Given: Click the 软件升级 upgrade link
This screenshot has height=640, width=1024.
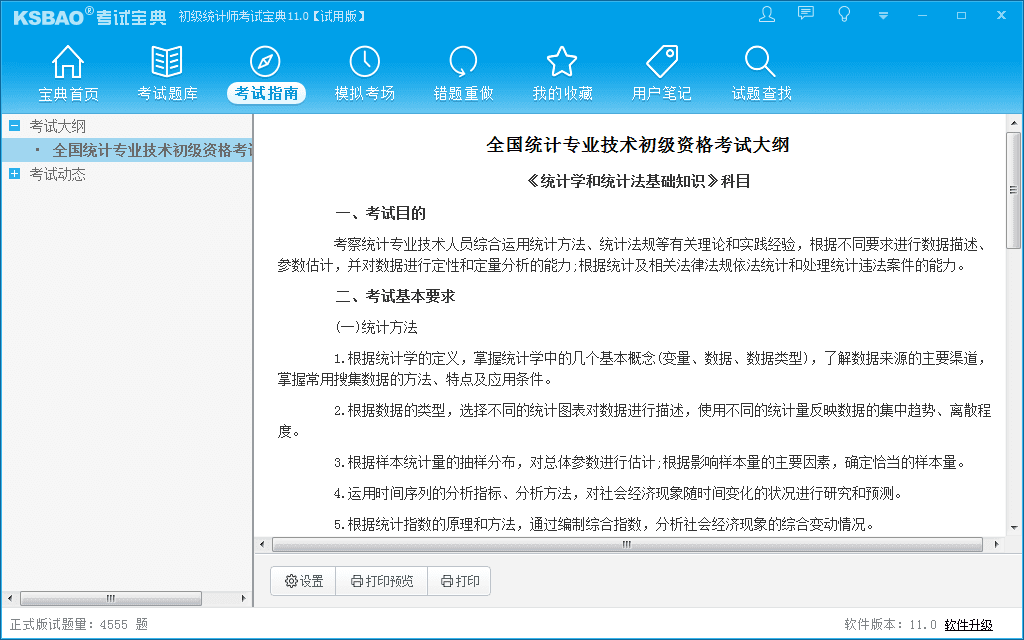Looking at the screenshot, I should pyautogui.click(x=968, y=624).
